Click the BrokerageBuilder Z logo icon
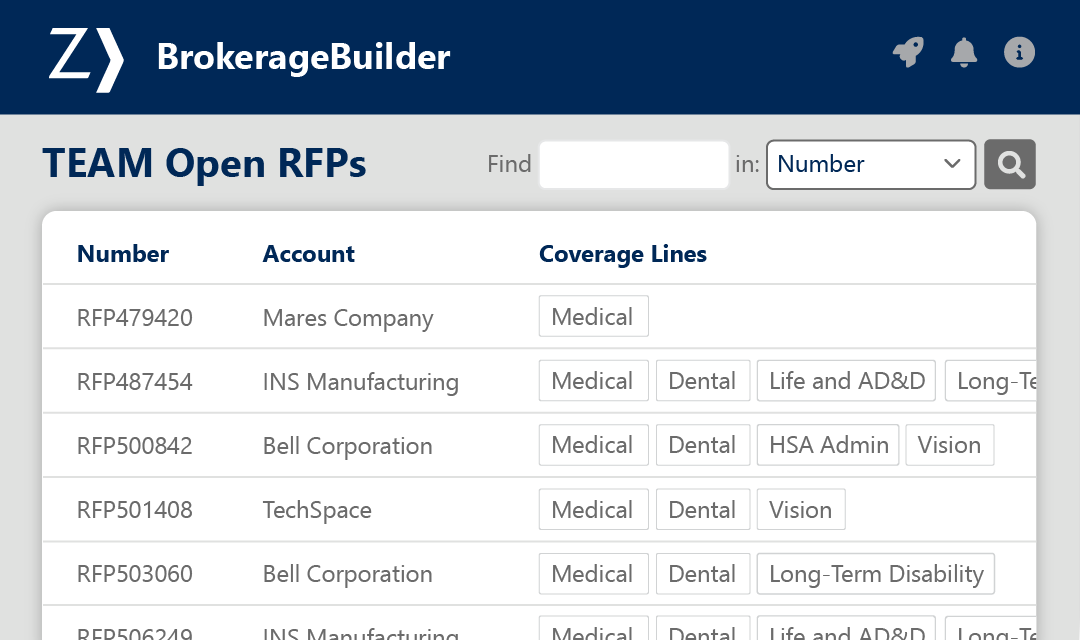Viewport: 1080px width, 640px height. coord(86,58)
